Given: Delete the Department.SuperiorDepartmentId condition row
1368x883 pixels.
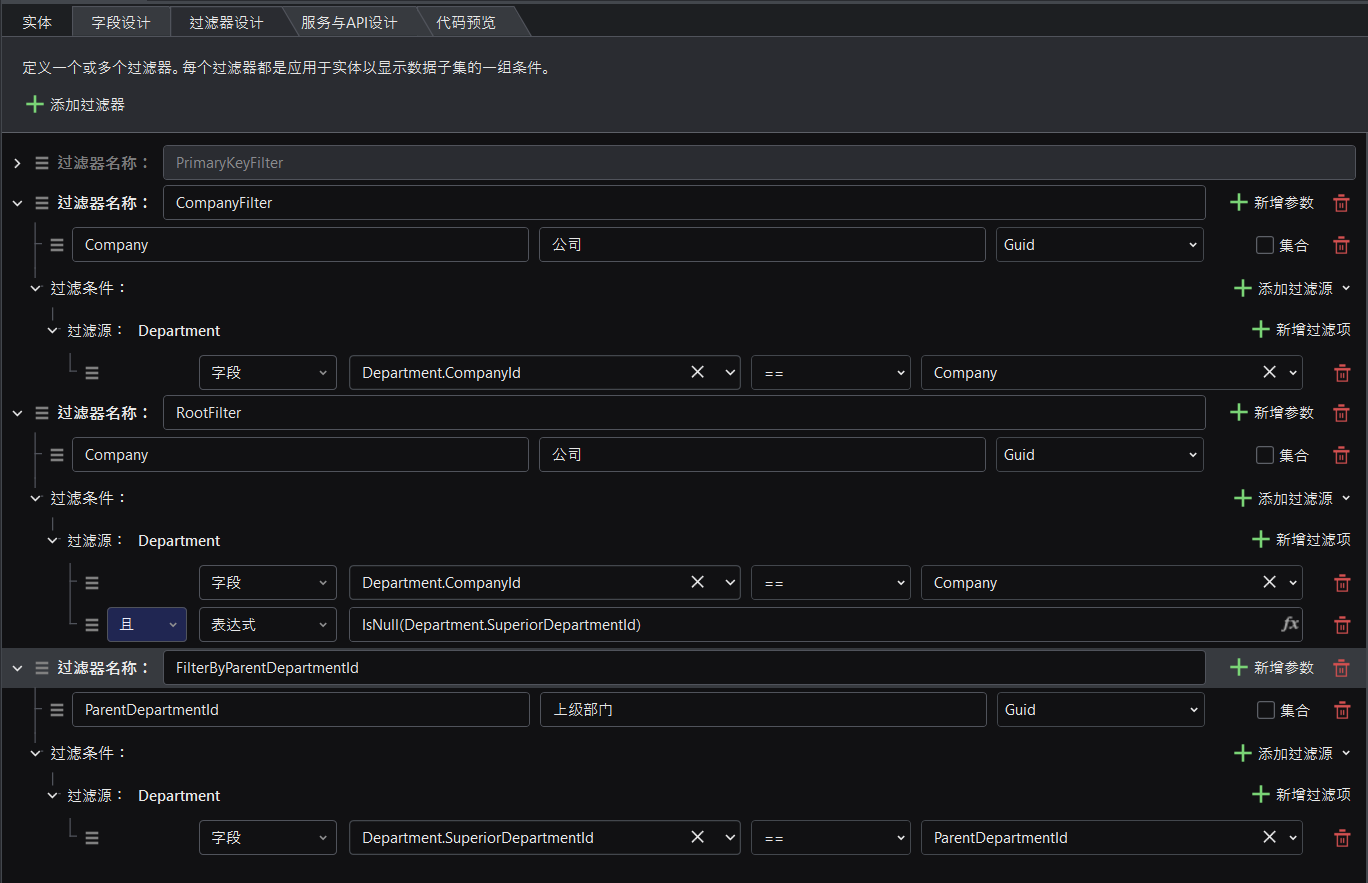Looking at the screenshot, I should (1342, 838).
